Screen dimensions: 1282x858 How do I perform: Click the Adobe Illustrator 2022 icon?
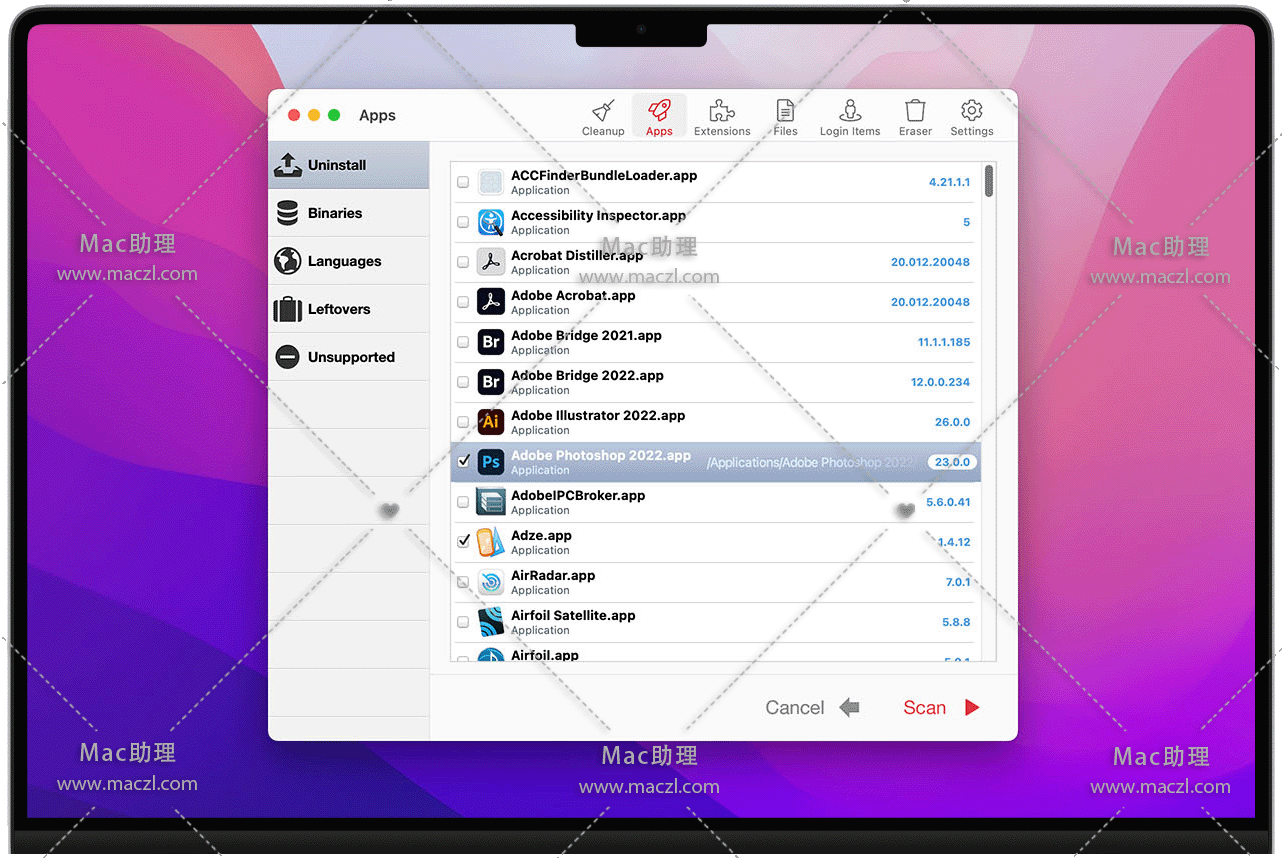[x=490, y=422]
